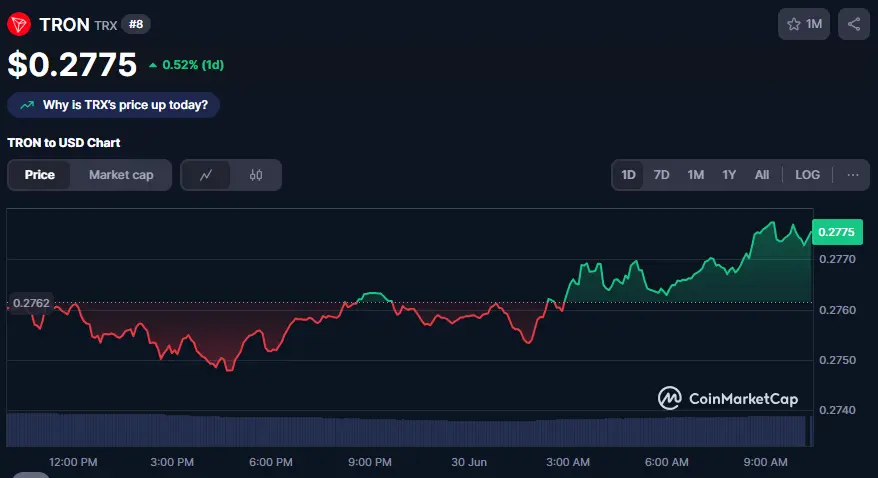Switch to candlestick chart view icon
Screen dimensions: 878x478
256,175
